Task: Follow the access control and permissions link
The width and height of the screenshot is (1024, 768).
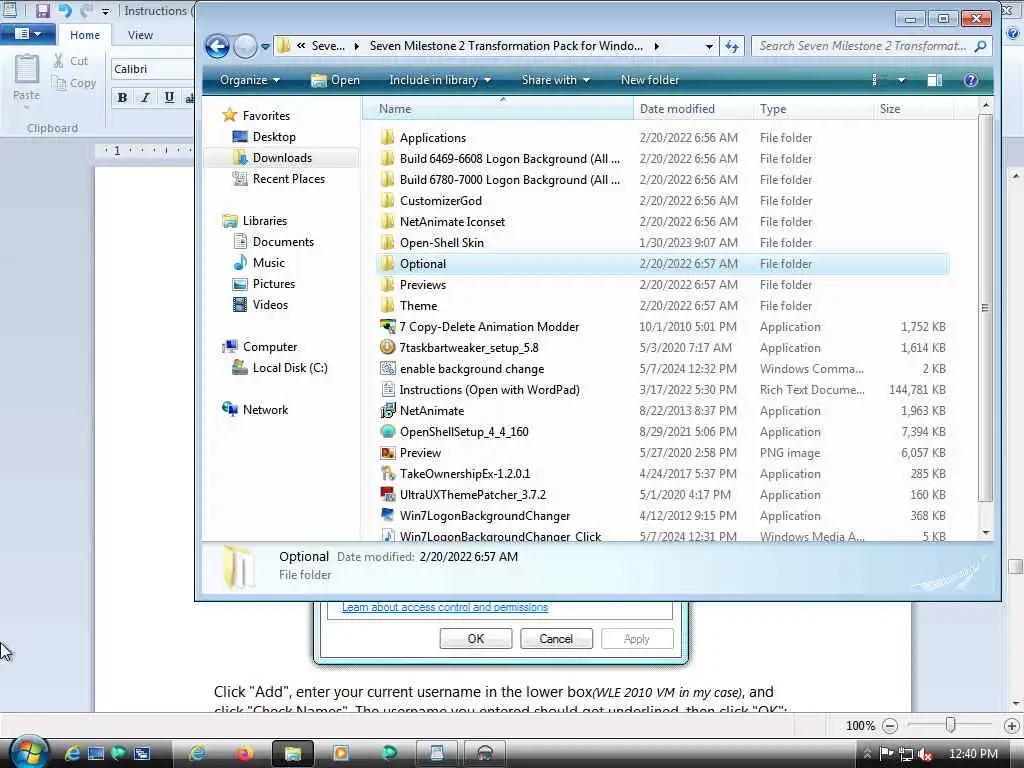Action: pyautogui.click(x=445, y=607)
